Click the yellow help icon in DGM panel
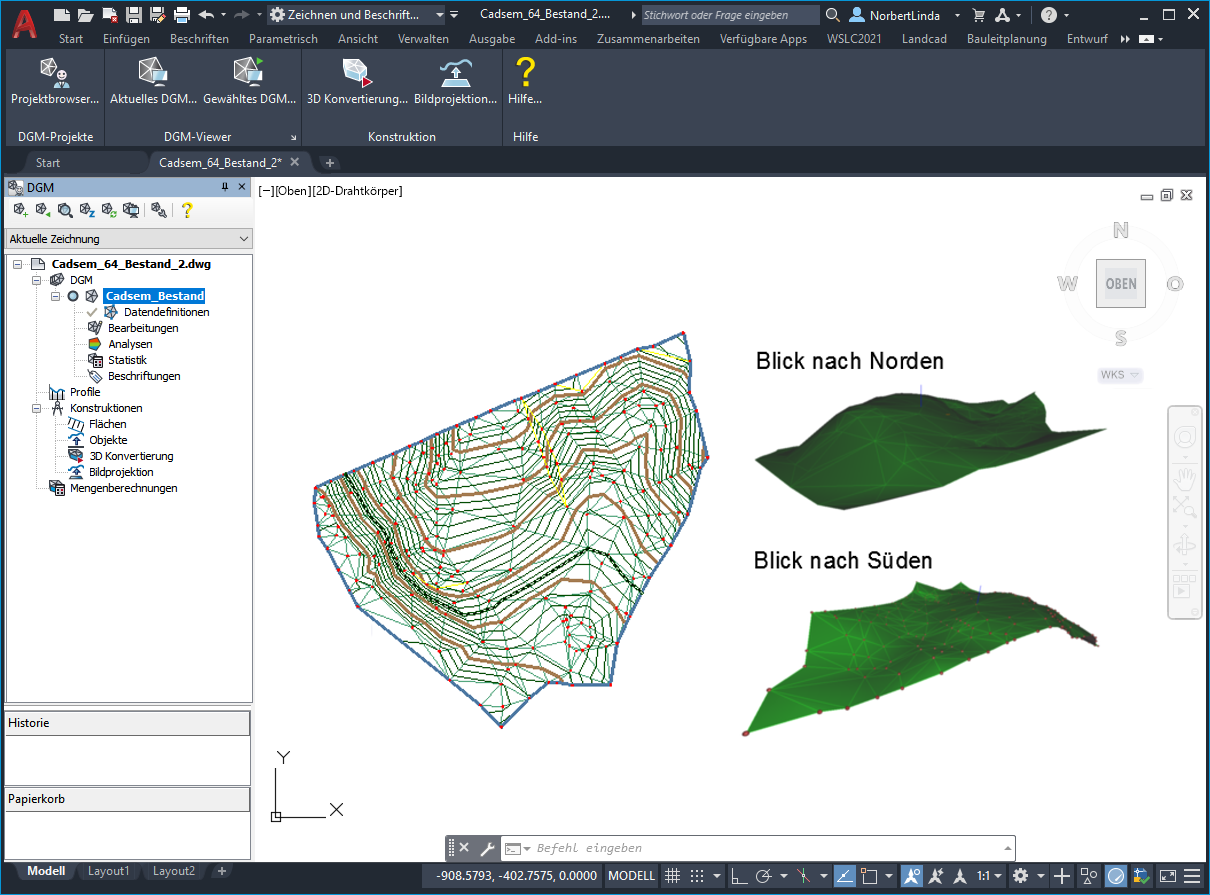Image resolution: width=1210 pixels, height=895 pixels. click(186, 210)
